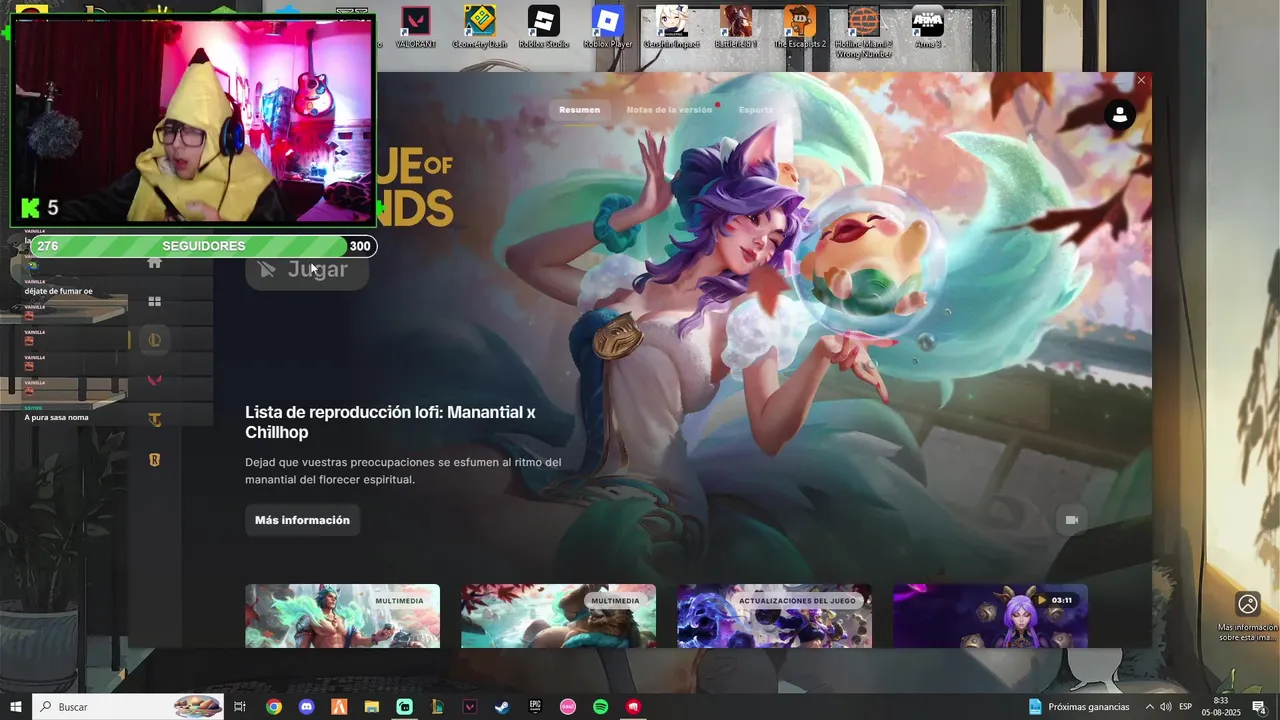This screenshot has height=720, width=1280.
Task: Play the 03:11 video card
Action: pyautogui.click(x=990, y=616)
